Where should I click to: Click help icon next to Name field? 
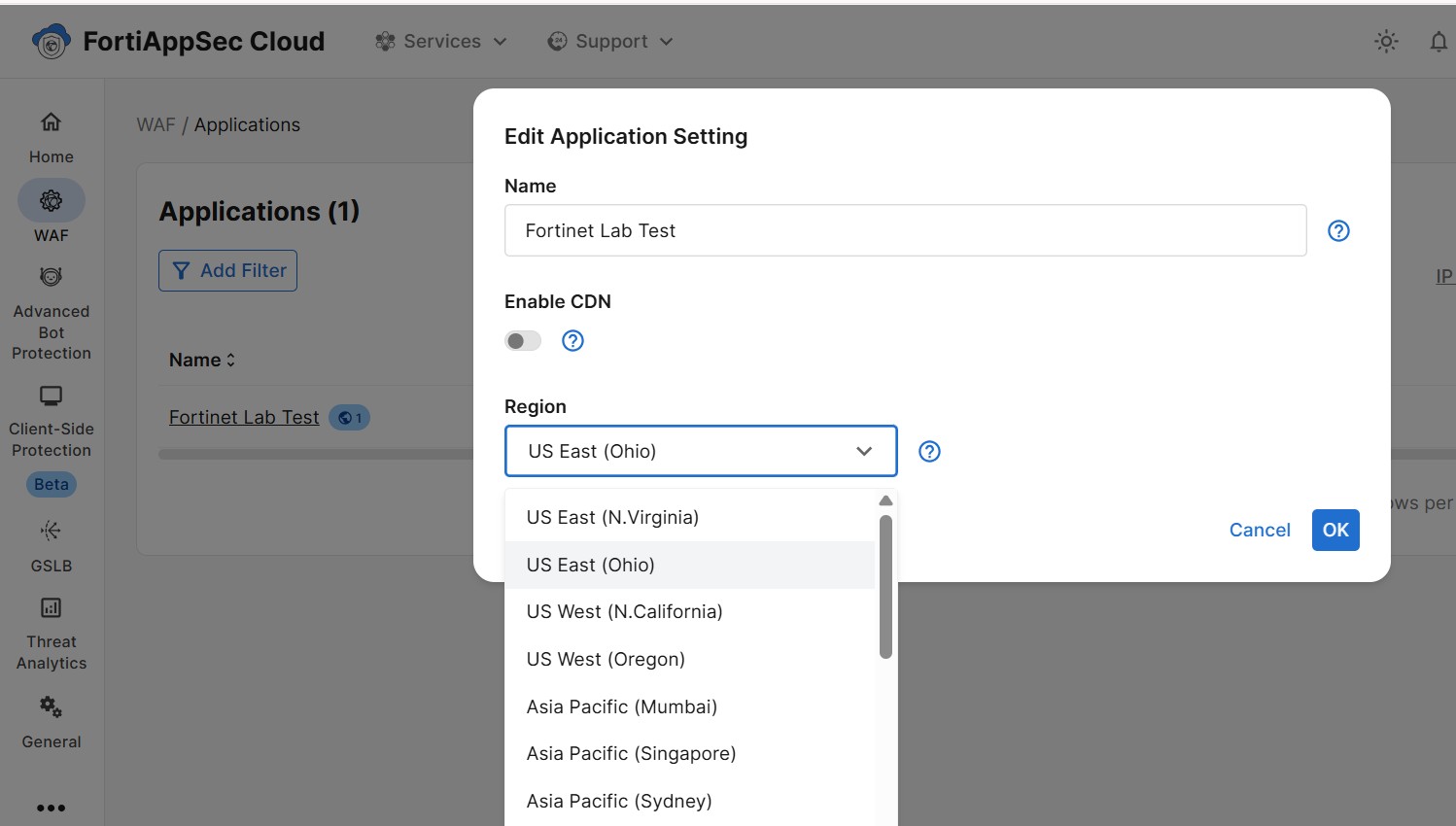pyautogui.click(x=1338, y=231)
